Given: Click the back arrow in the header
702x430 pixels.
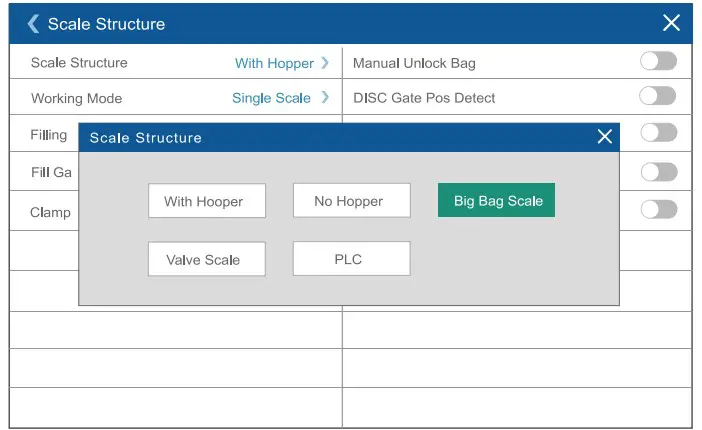Looking at the screenshot, I should coord(34,23).
